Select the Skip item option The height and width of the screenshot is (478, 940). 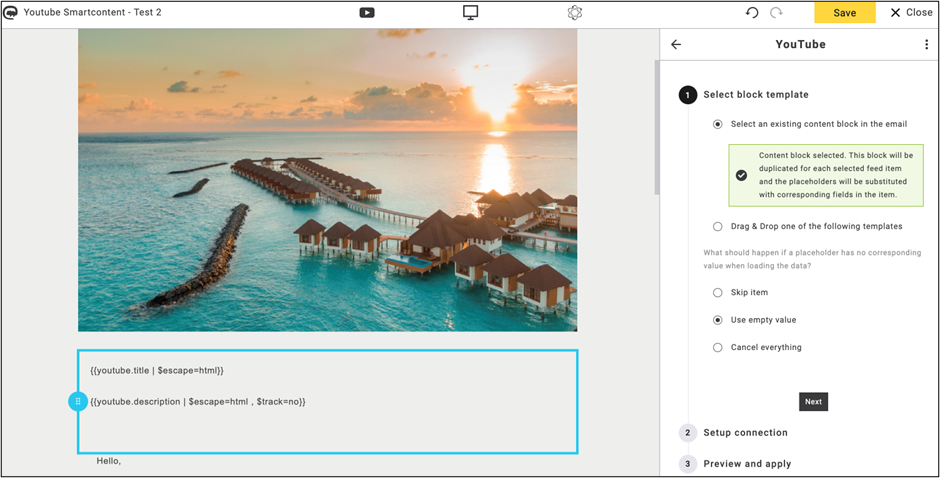click(x=718, y=293)
